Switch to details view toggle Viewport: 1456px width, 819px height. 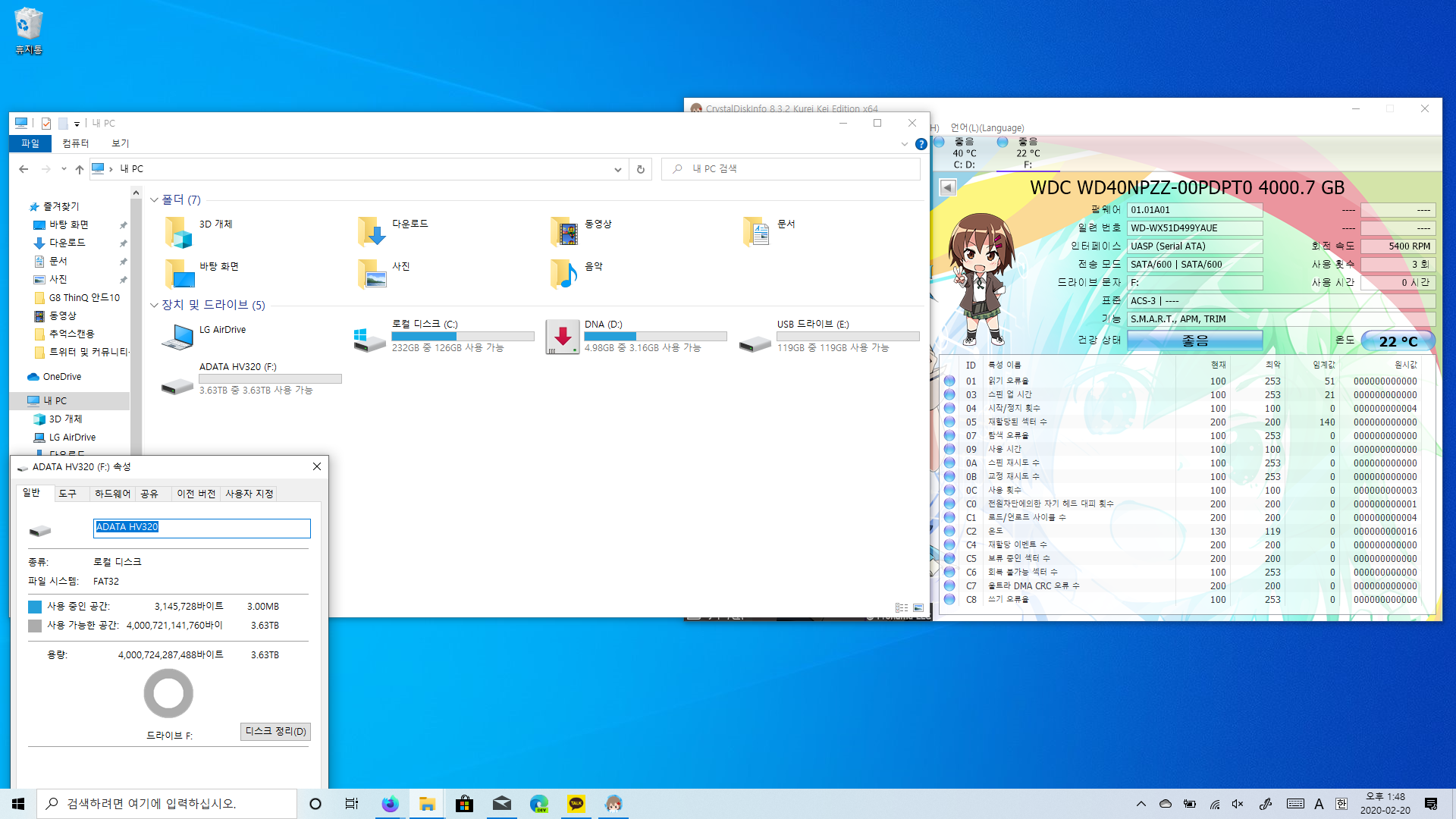click(x=902, y=607)
